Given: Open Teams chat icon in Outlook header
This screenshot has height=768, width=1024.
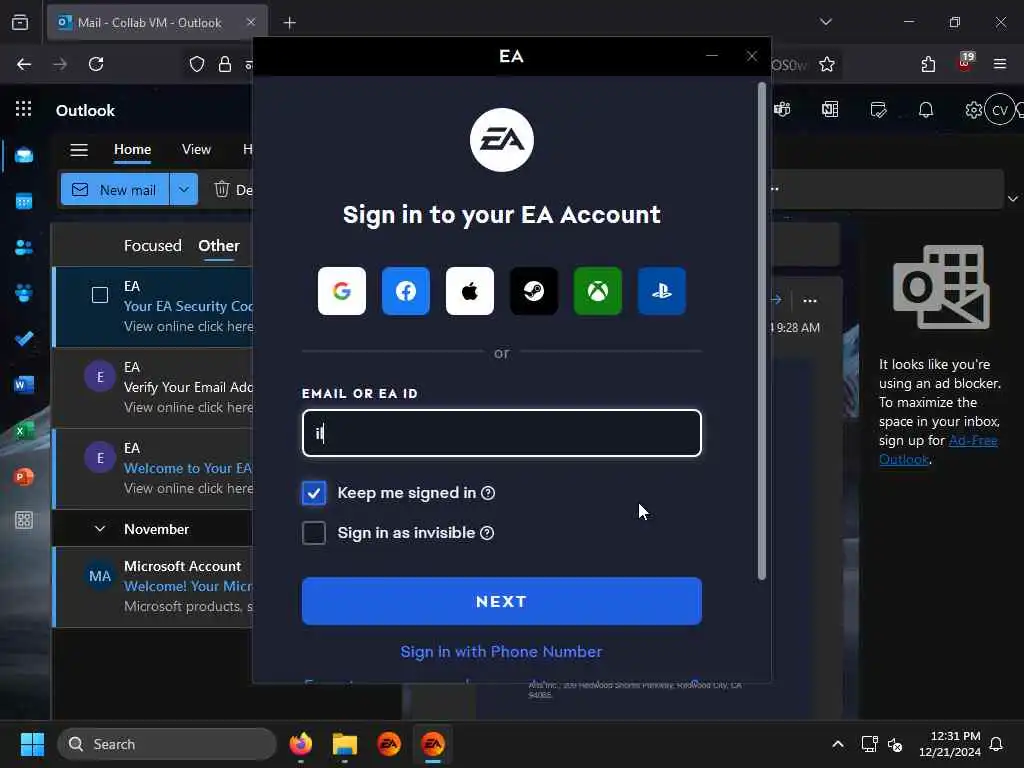Looking at the screenshot, I should [782, 110].
